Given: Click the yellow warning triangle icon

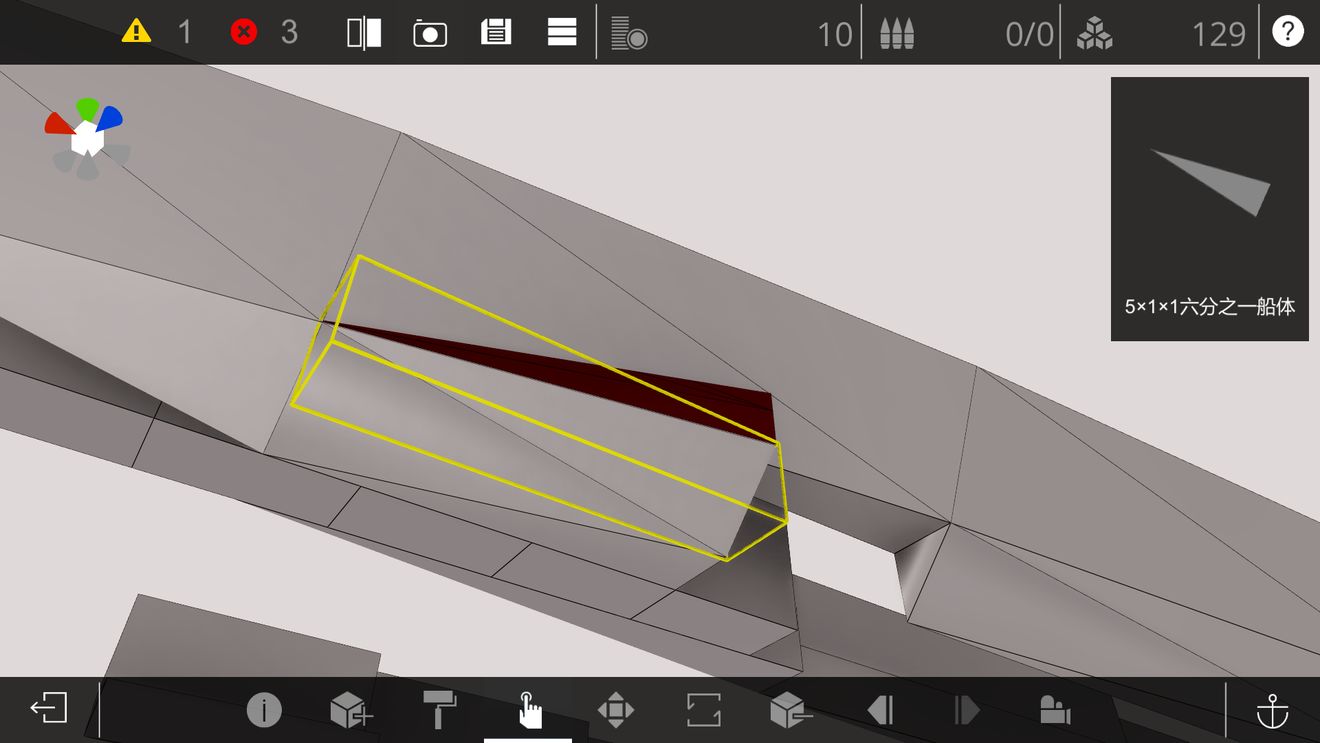Looking at the screenshot, I should (x=136, y=32).
